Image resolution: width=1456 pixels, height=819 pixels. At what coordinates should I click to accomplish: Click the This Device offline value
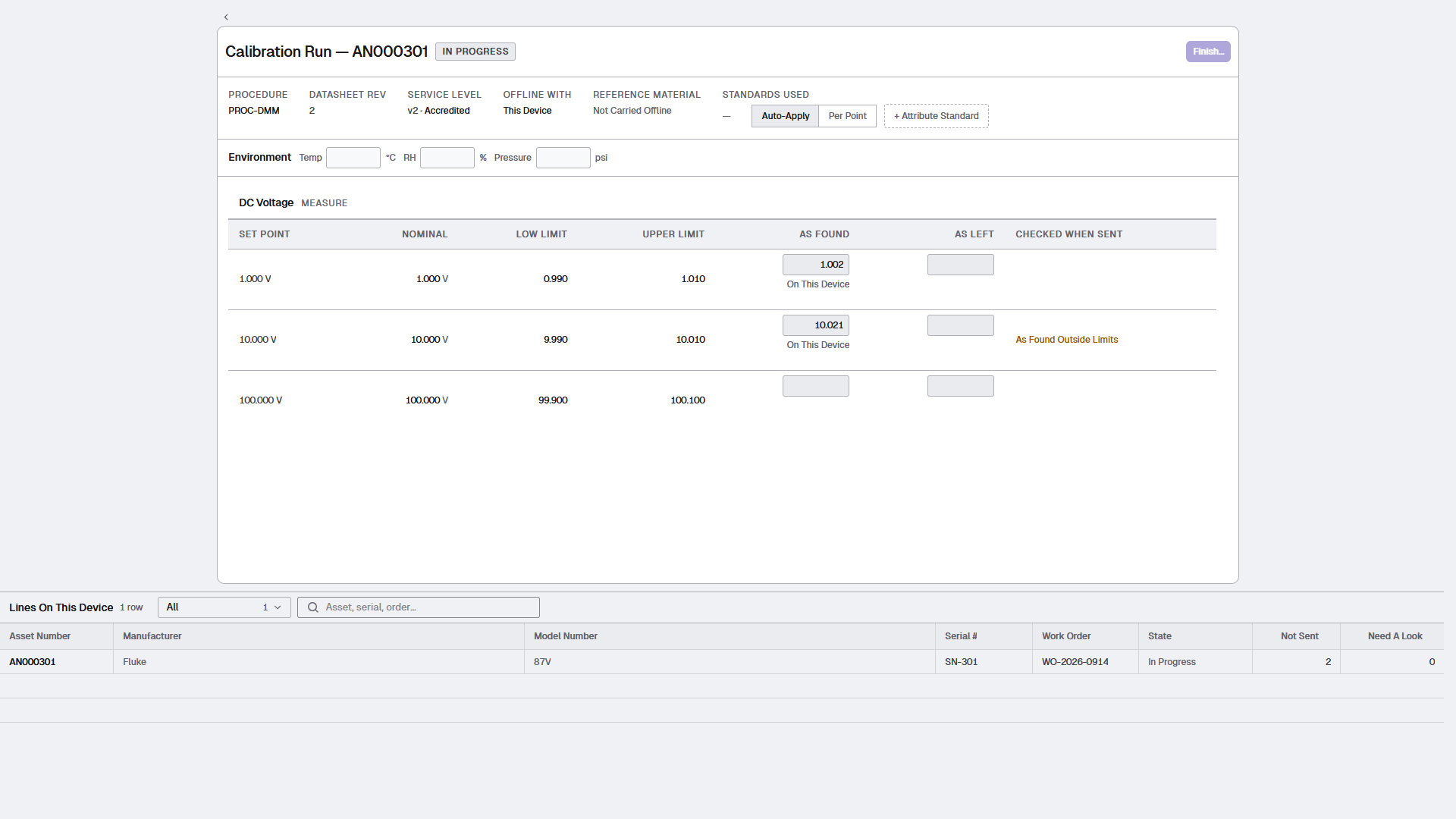527,111
